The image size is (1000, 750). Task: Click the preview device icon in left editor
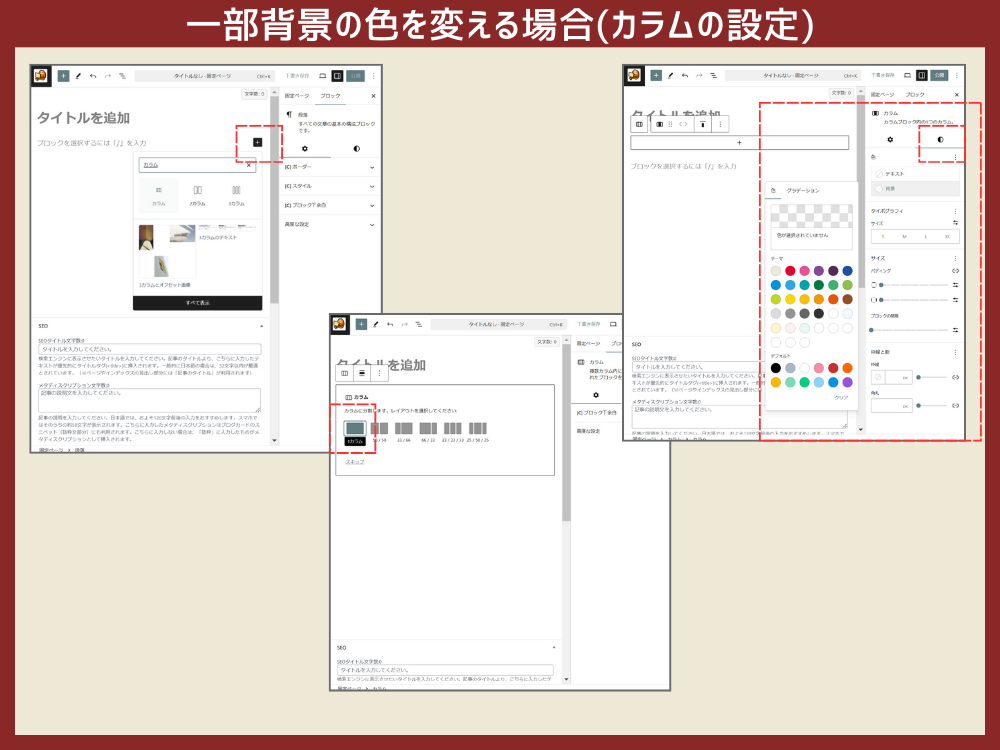(323, 76)
